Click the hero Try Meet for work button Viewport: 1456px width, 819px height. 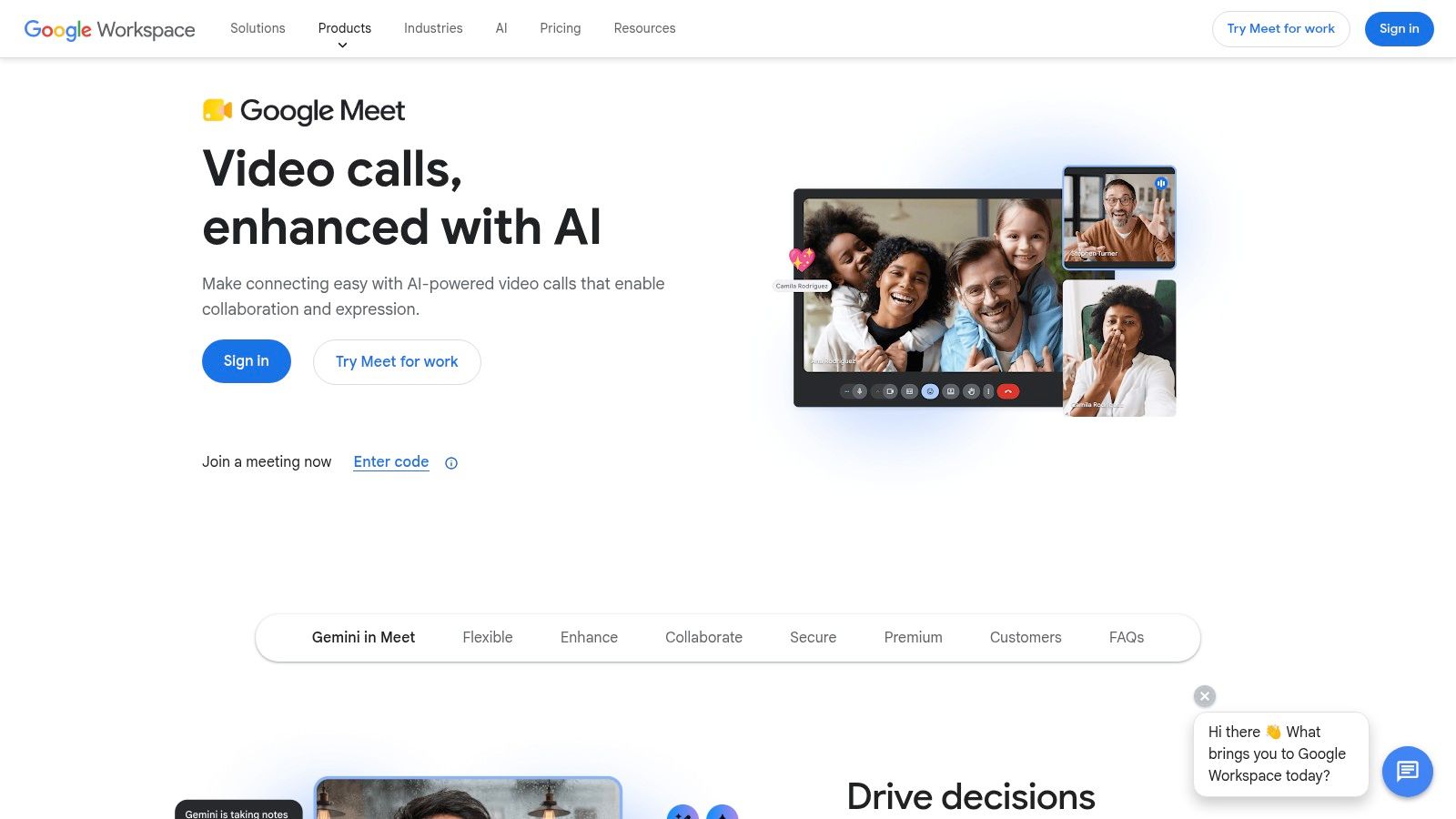click(x=397, y=362)
